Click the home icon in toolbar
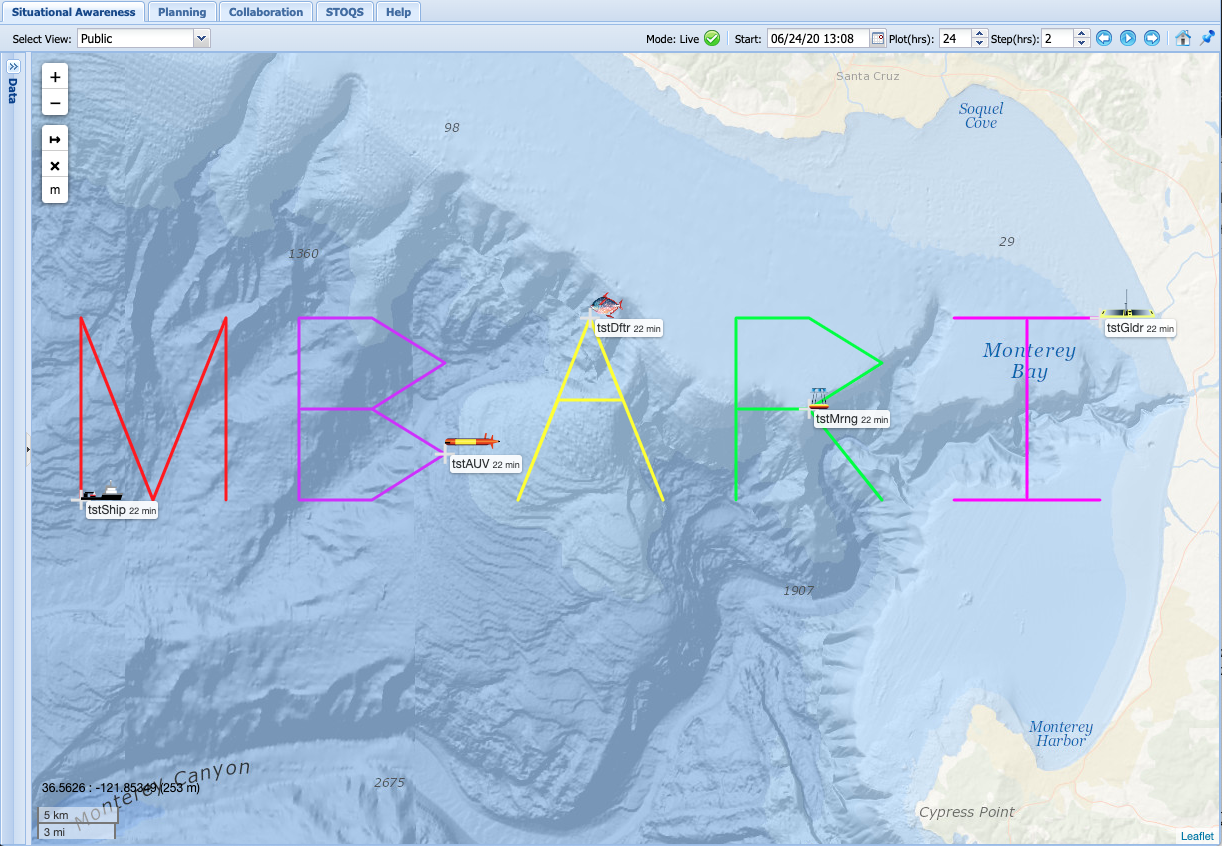This screenshot has height=846, width=1222. (x=1183, y=38)
